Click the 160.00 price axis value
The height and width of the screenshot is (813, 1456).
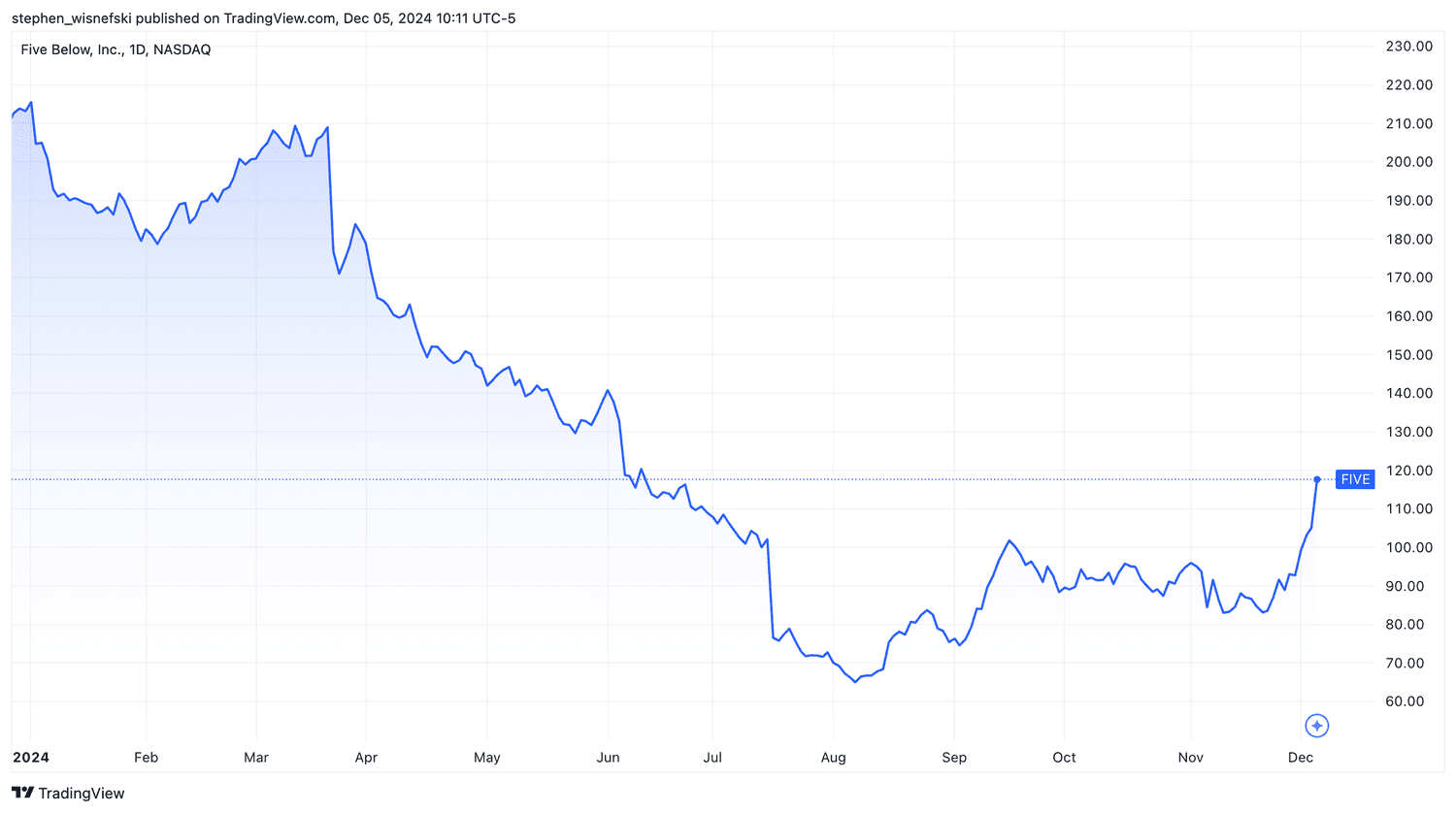pos(1409,316)
